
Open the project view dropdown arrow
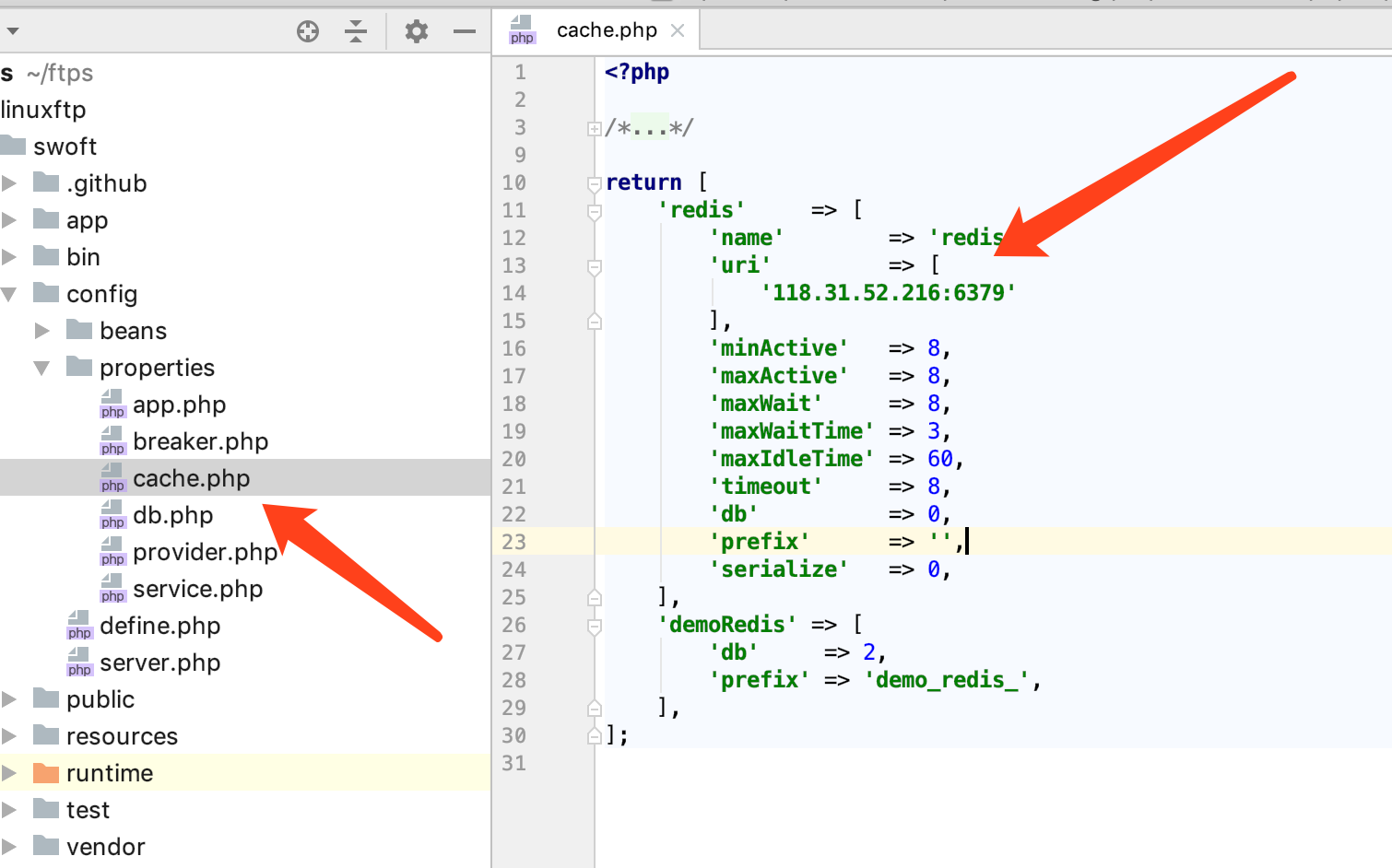pyautogui.click(x=12, y=32)
